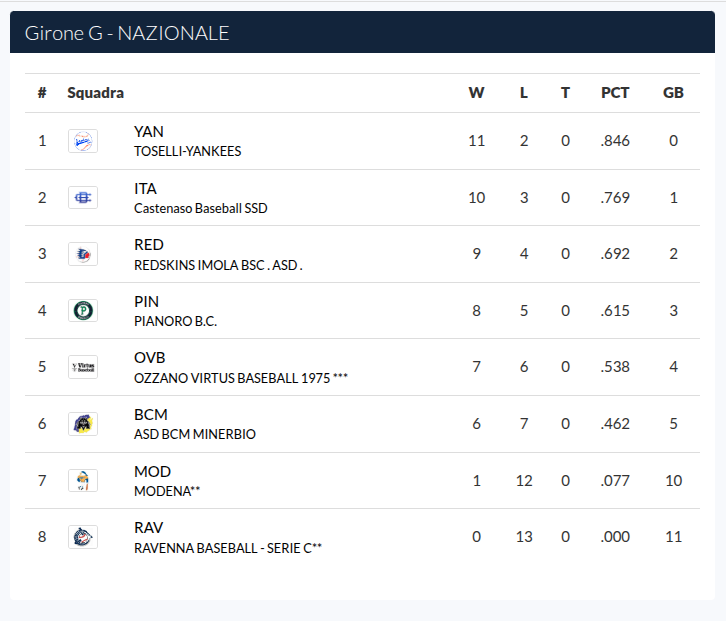Select the Modena team logo
Image resolution: width=726 pixels, height=621 pixels.
83,480
